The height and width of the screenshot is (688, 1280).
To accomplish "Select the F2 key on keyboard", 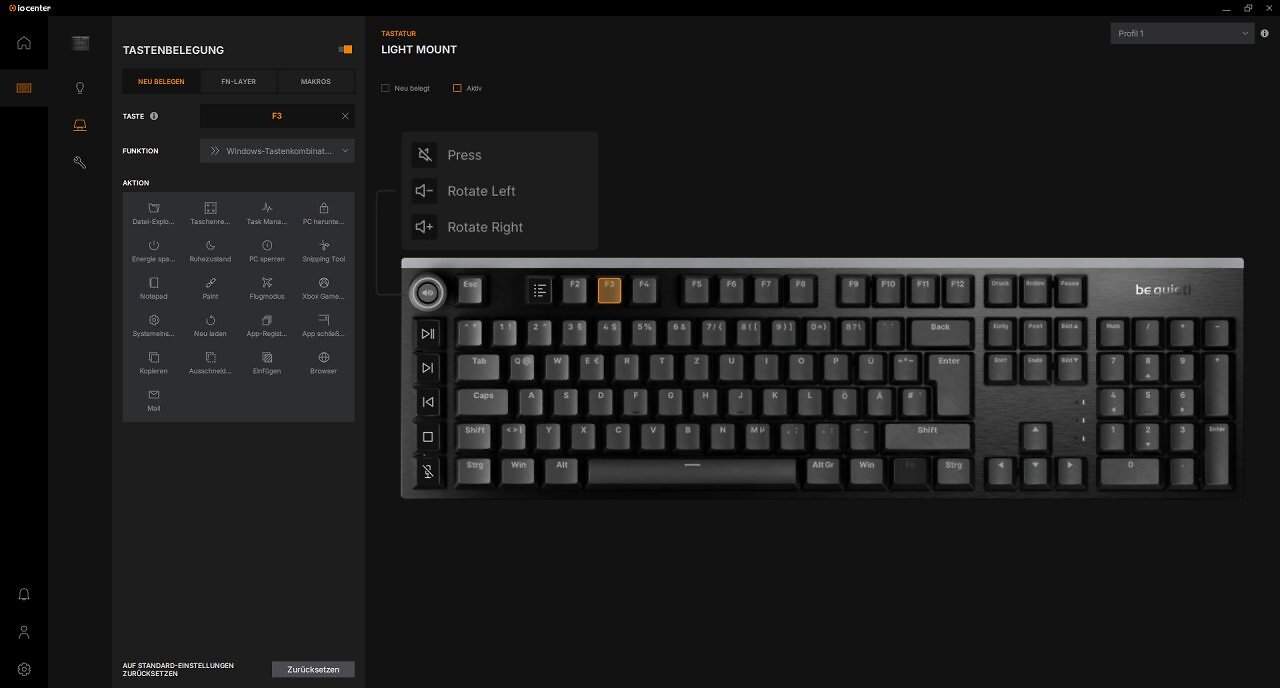I will point(574,289).
